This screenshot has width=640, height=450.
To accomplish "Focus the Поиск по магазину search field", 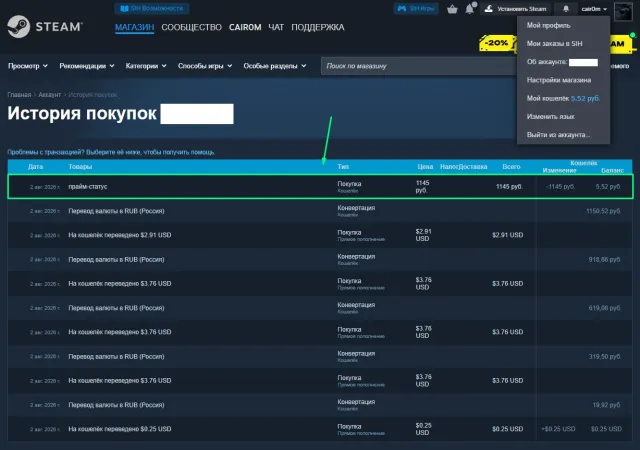I will [x=418, y=66].
